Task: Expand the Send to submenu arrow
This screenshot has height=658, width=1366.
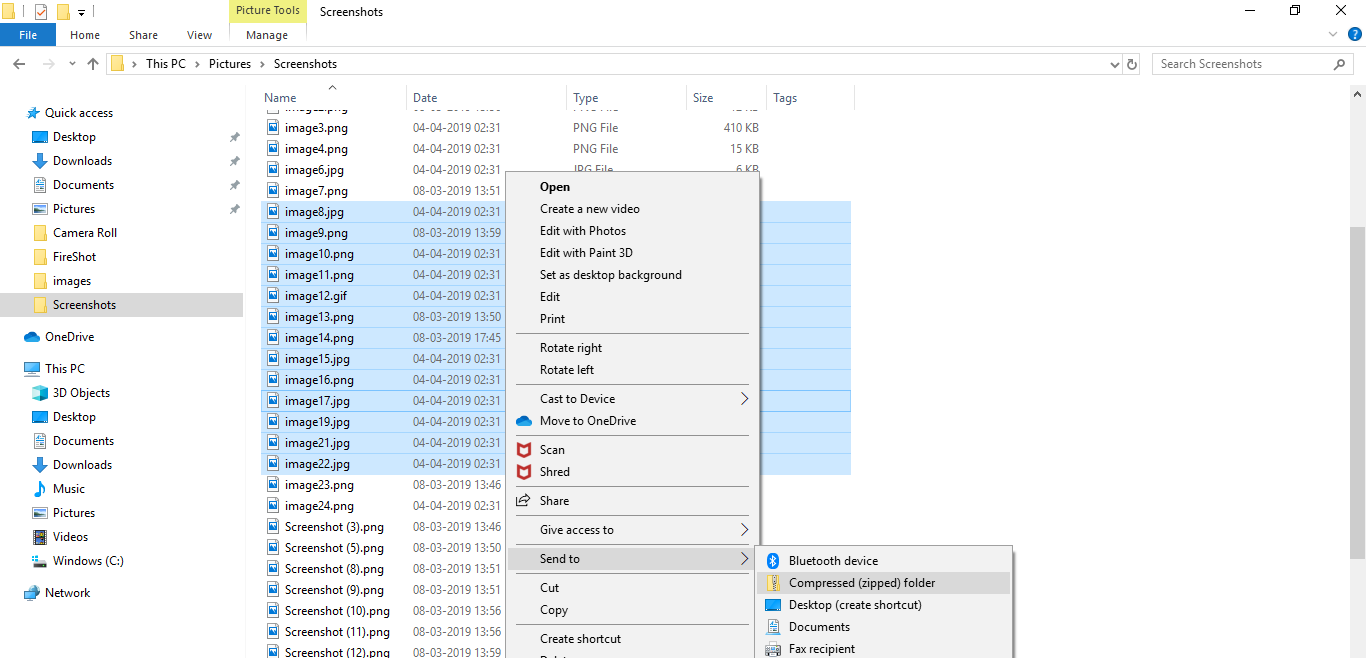Action: 744,559
